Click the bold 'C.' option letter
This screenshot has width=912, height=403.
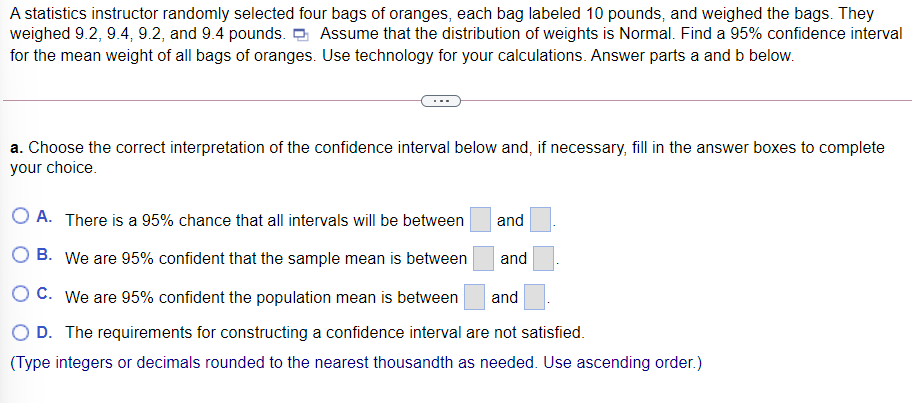(x=45, y=295)
